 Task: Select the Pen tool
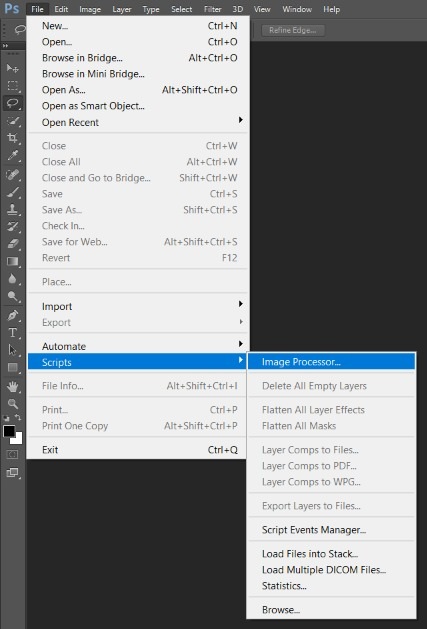12,315
